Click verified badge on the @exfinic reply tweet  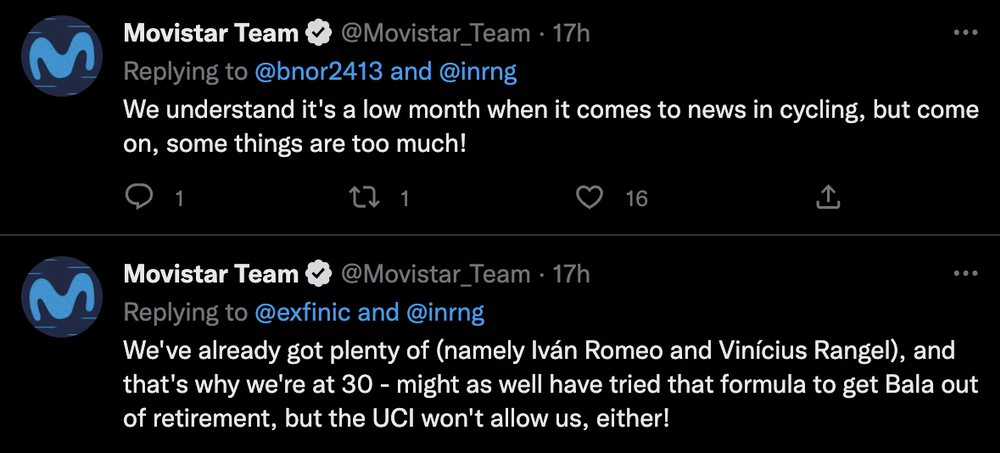[x=319, y=274]
